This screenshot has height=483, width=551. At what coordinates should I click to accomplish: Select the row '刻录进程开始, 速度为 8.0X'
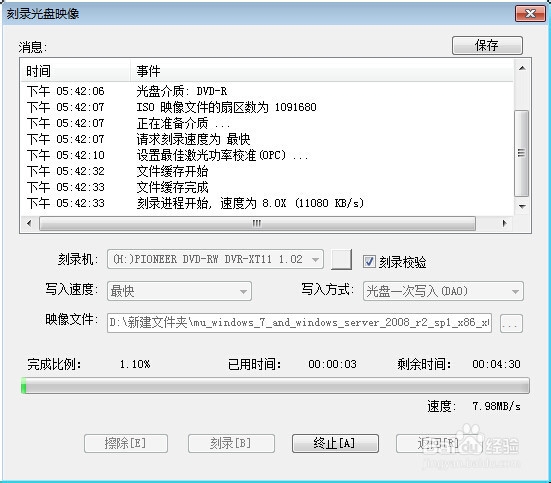pos(267,203)
